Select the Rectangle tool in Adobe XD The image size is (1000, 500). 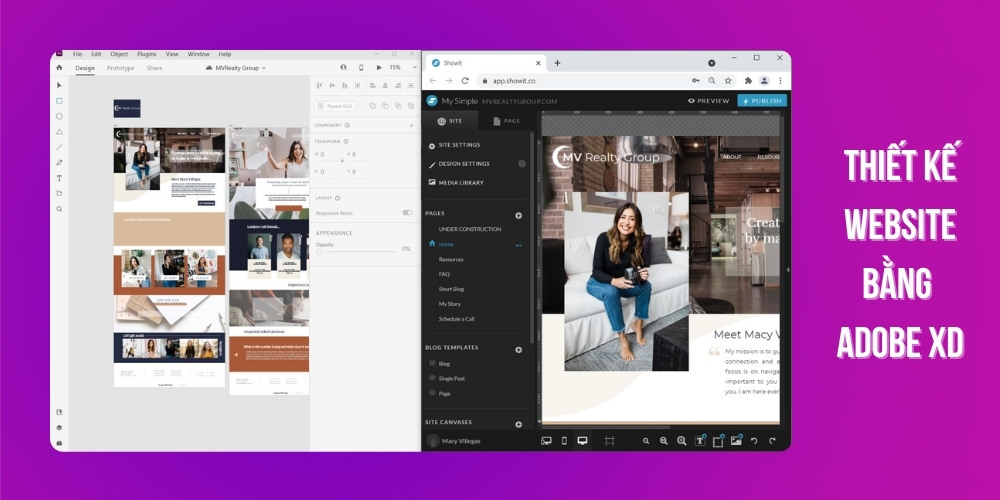59,101
